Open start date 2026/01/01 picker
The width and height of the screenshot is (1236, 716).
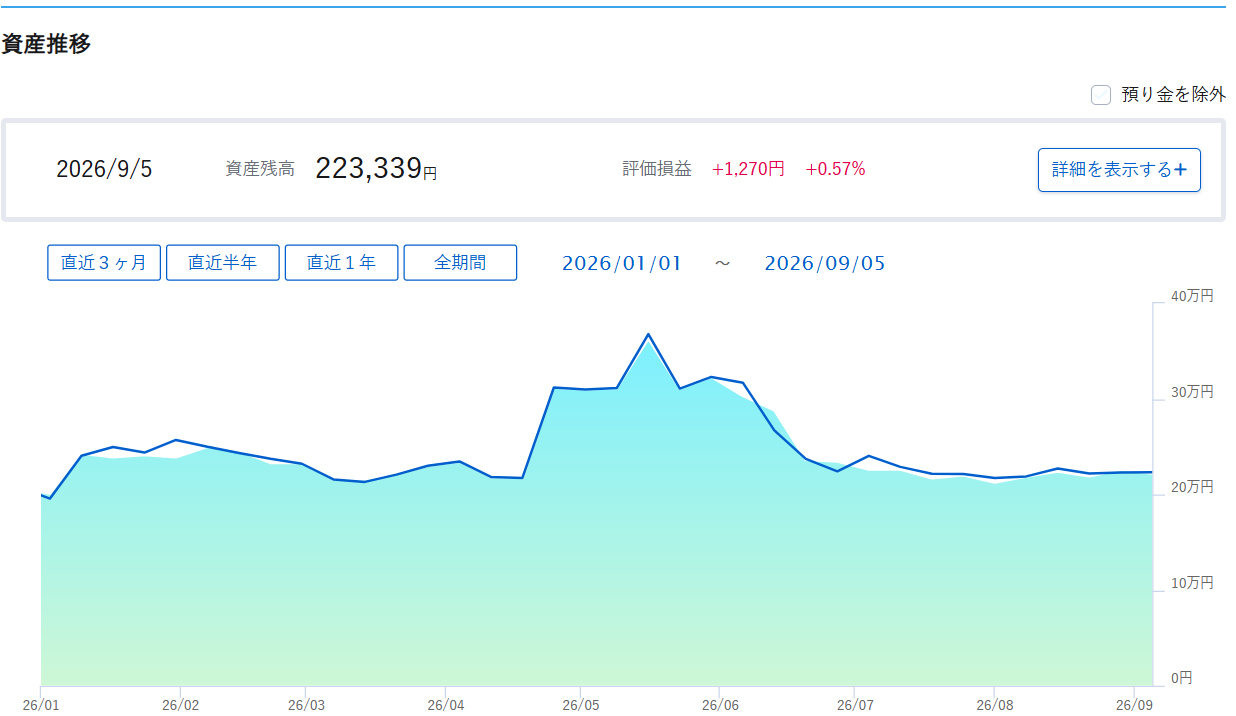(621, 264)
